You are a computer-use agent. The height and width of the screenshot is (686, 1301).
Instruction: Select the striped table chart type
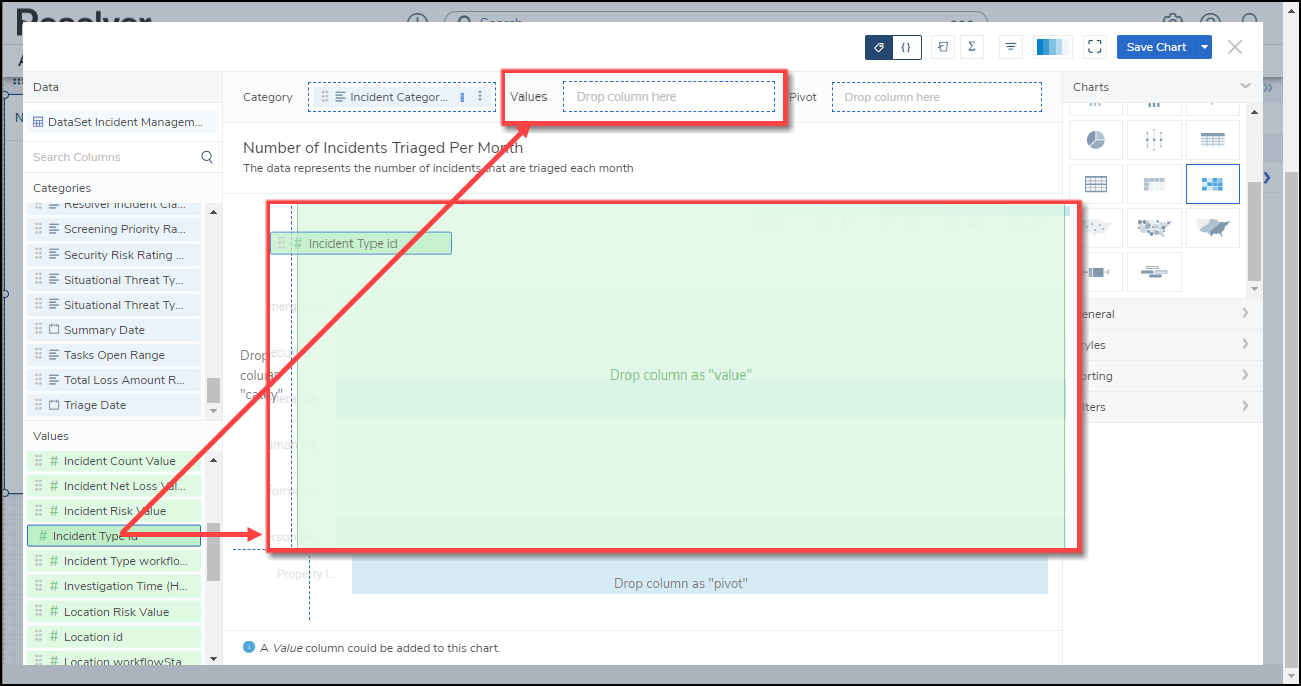pyautogui.click(x=1212, y=140)
